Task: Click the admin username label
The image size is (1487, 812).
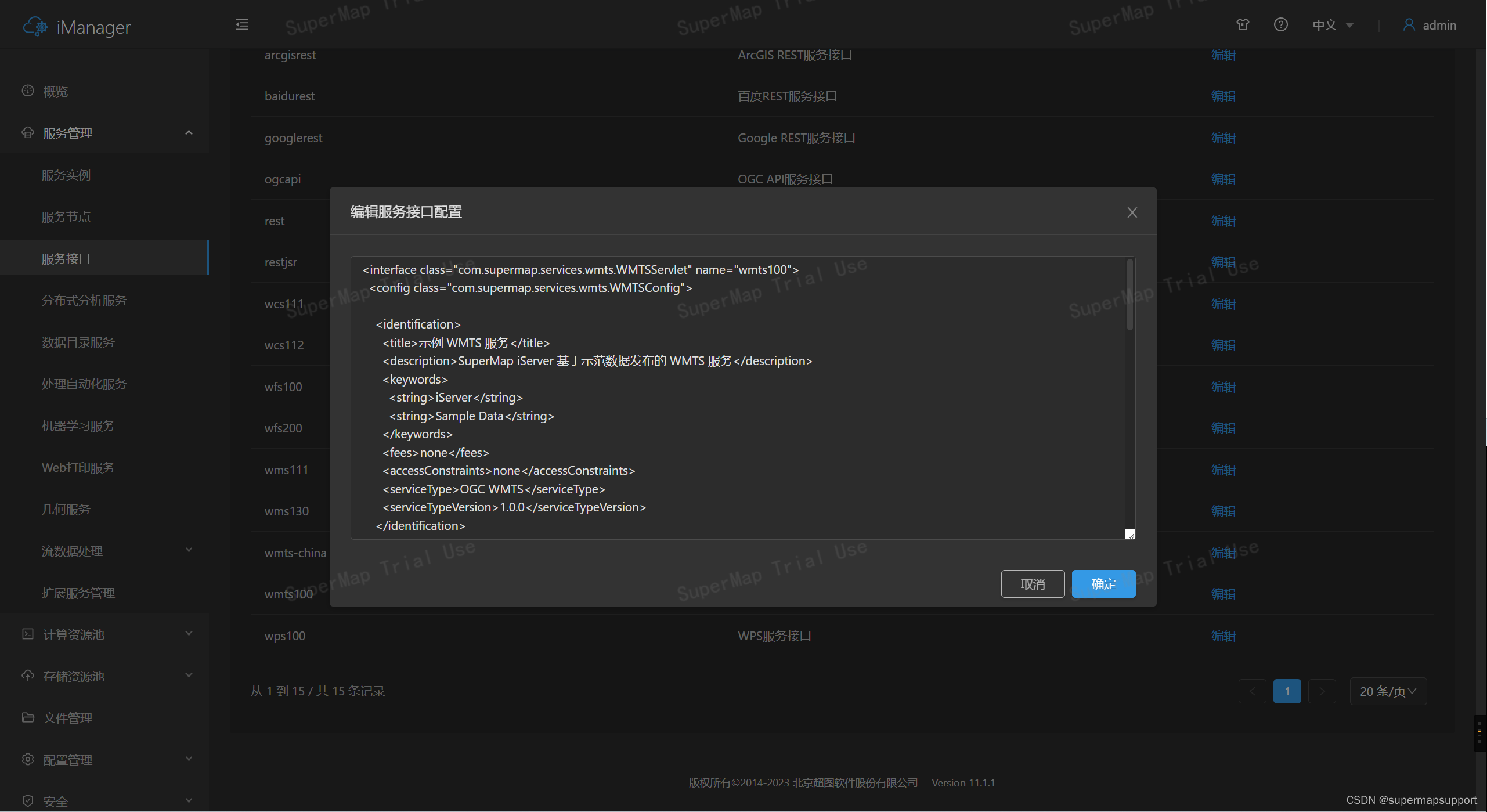Action: pyautogui.click(x=1439, y=25)
